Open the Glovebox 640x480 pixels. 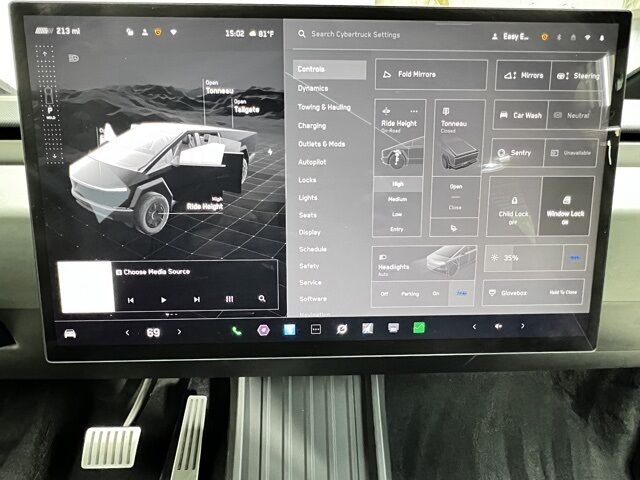pos(534,293)
